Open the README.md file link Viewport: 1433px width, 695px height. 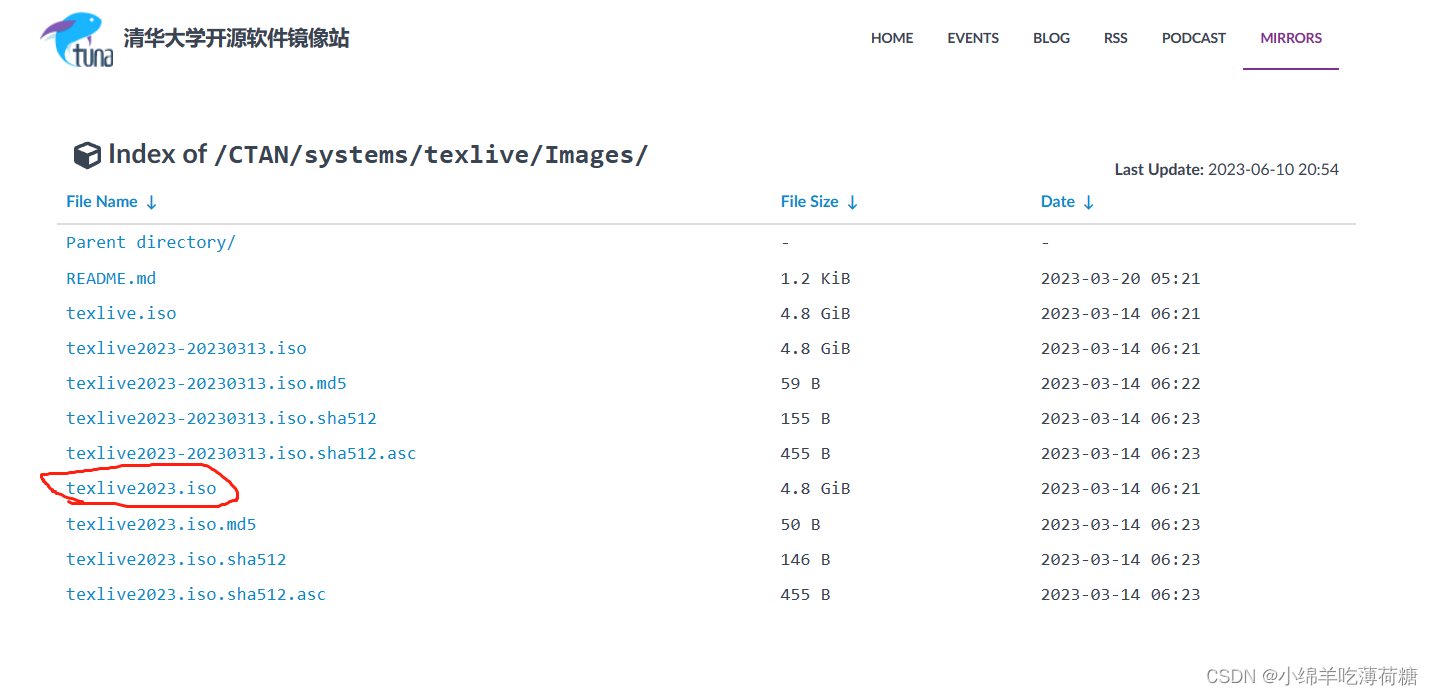[x=111, y=278]
